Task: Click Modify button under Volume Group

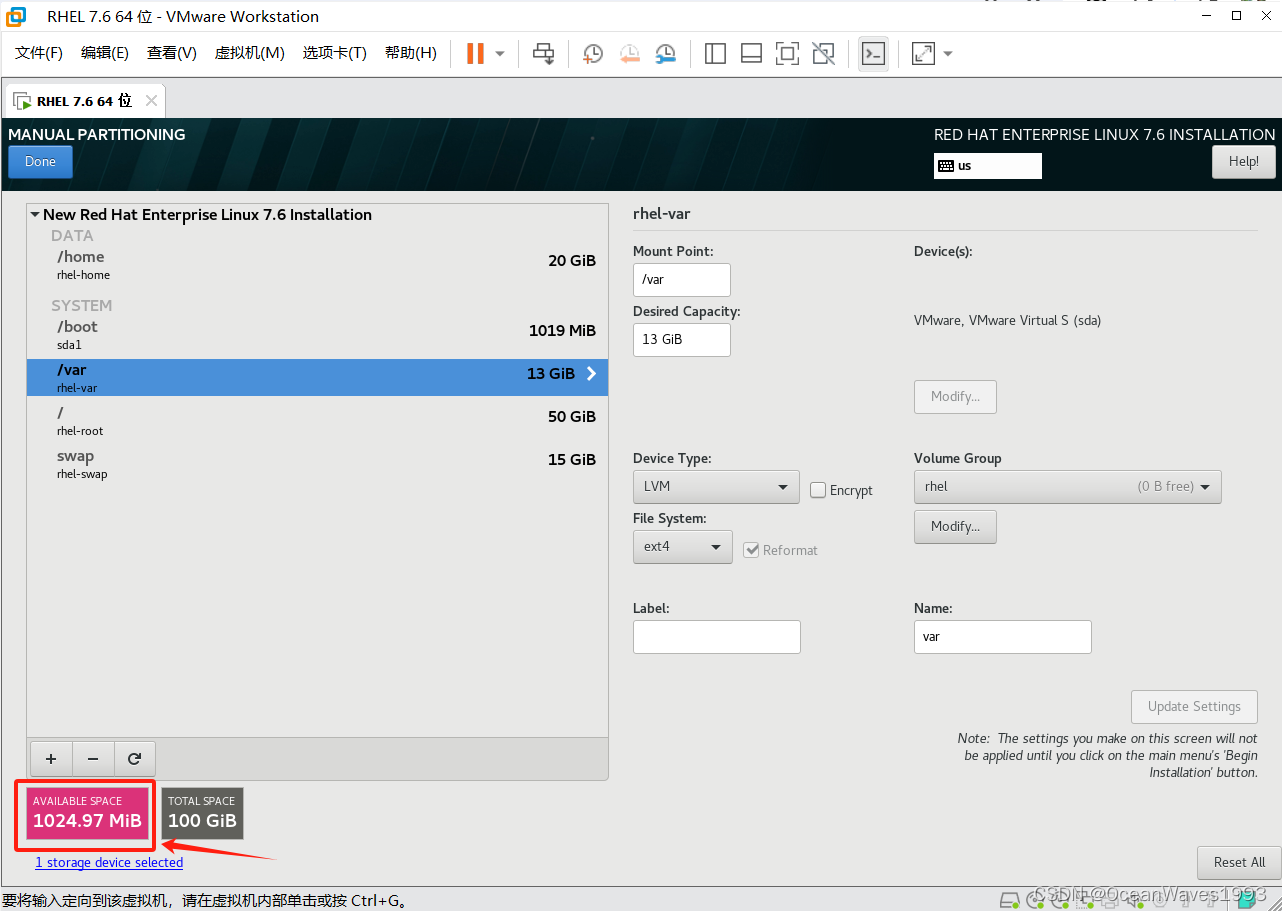Action: [955, 527]
